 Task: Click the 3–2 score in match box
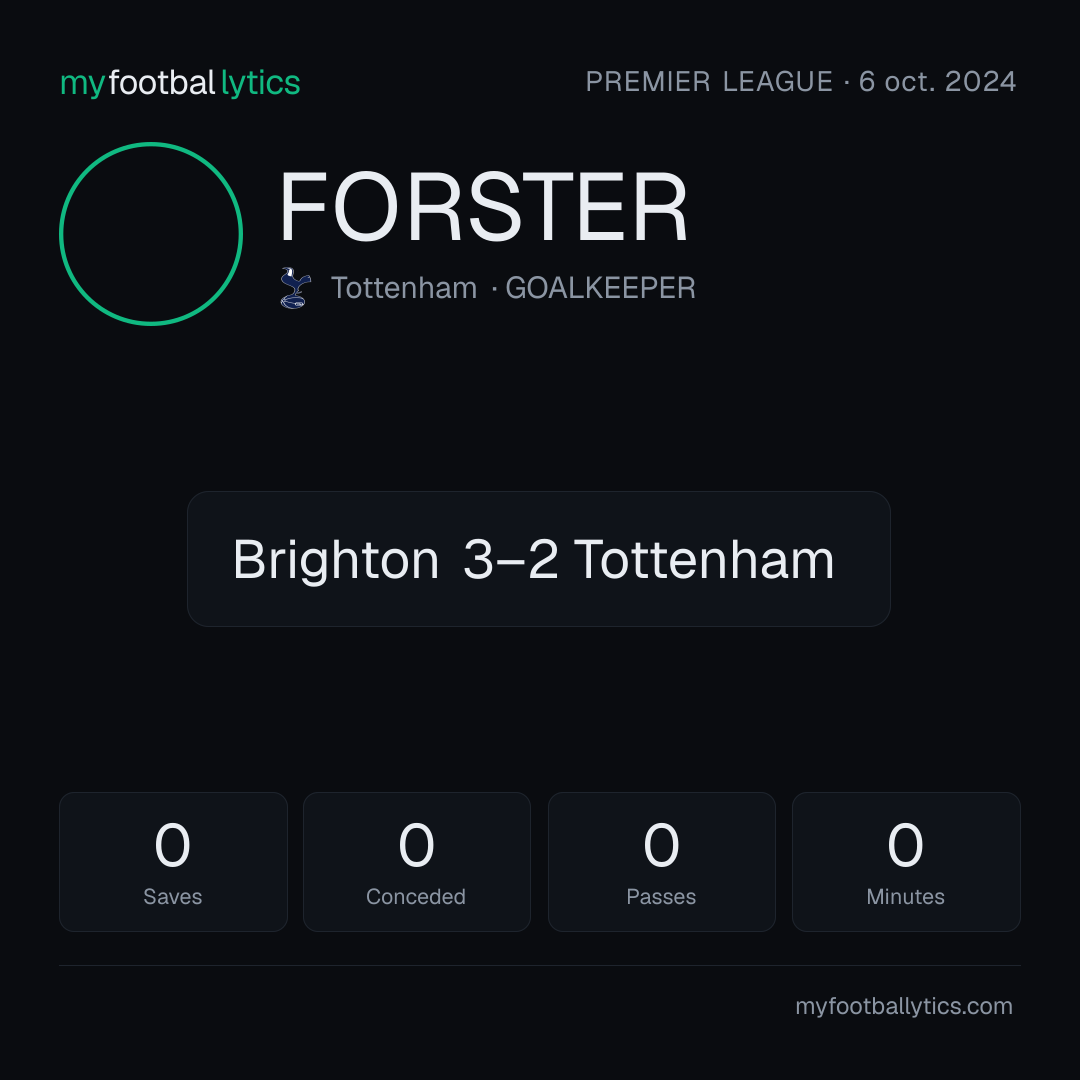[510, 560]
